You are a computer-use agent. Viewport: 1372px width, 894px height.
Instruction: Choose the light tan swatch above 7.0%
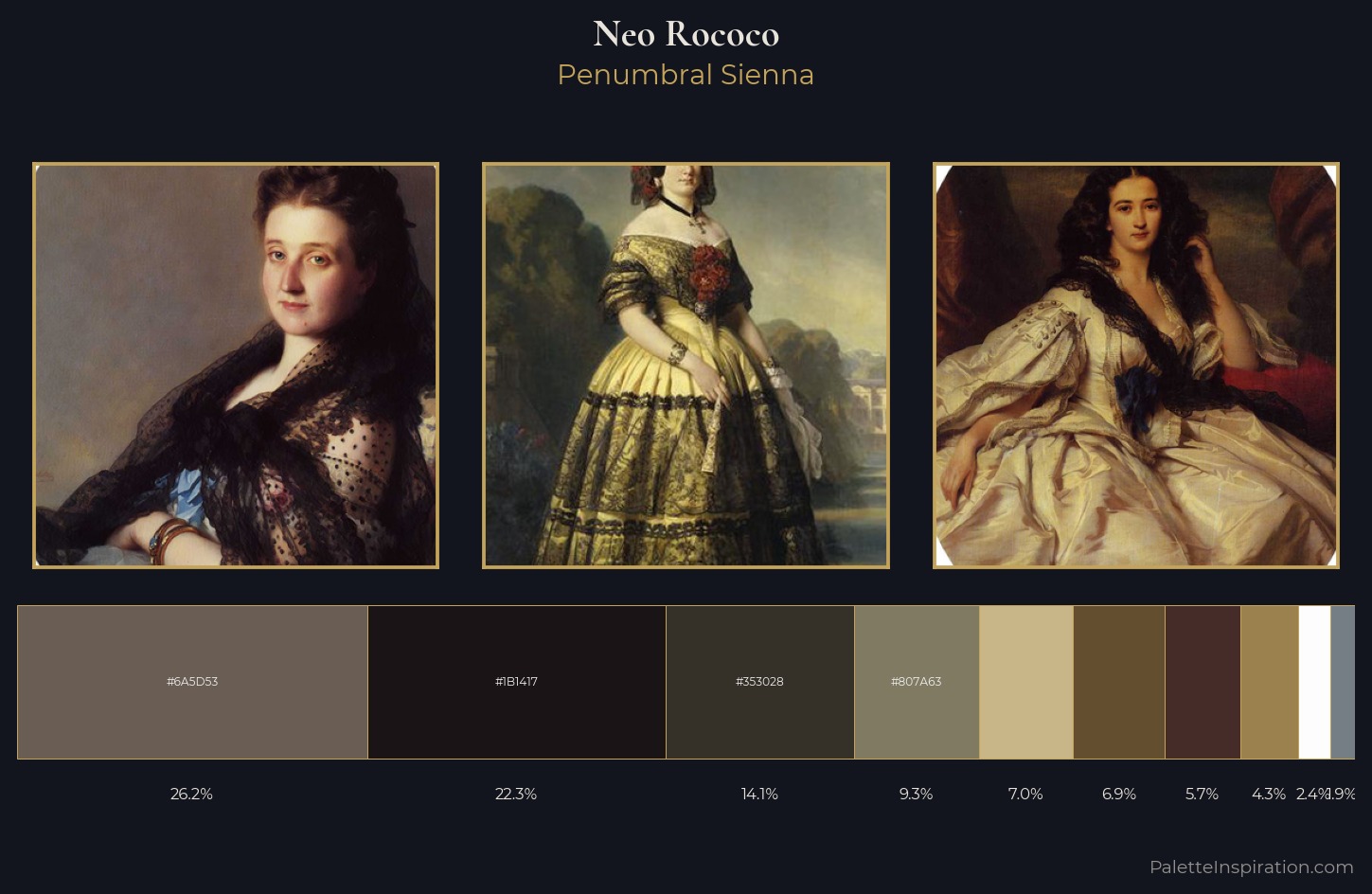(1026, 682)
